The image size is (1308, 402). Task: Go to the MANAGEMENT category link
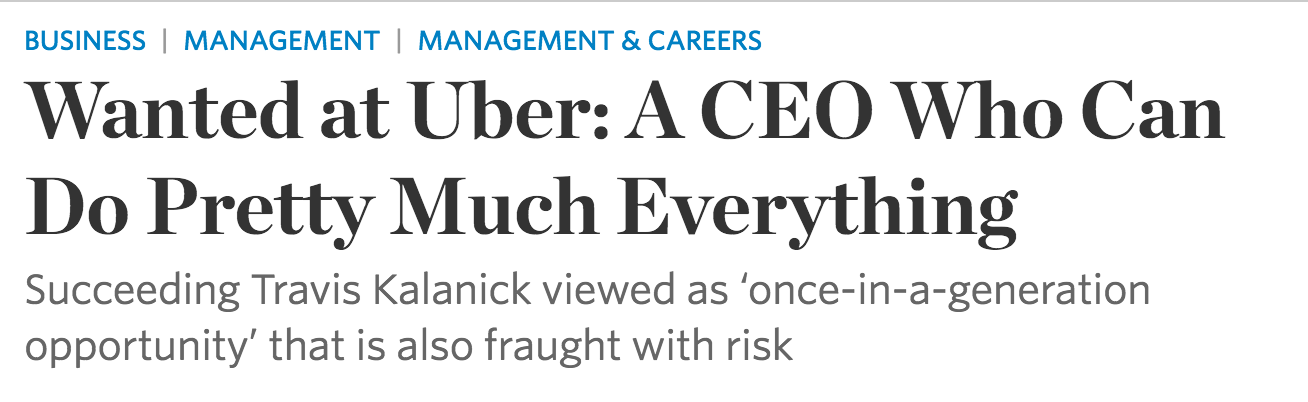click(x=282, y=41)
